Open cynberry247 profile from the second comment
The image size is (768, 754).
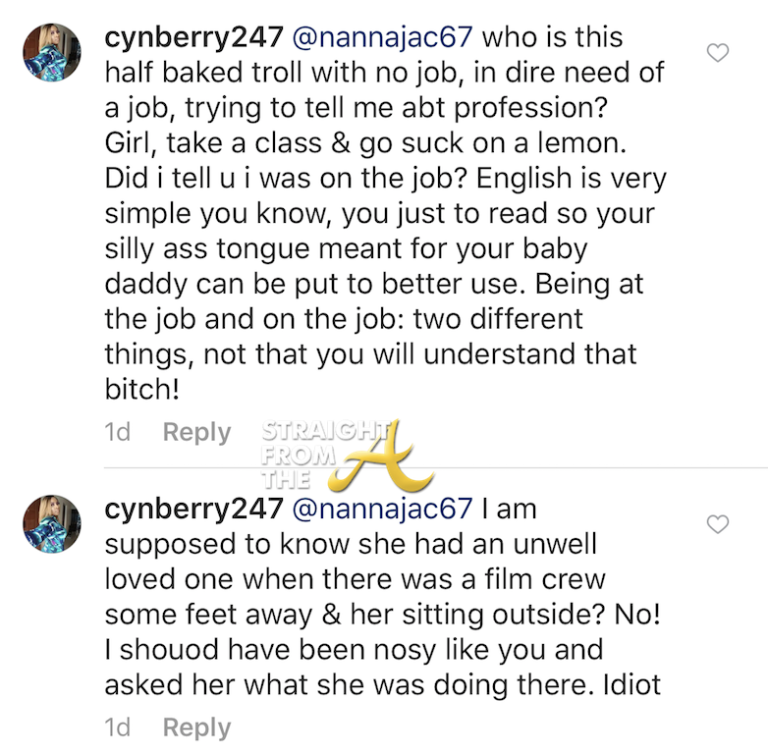pyautogui.click(x=194, y=508)
